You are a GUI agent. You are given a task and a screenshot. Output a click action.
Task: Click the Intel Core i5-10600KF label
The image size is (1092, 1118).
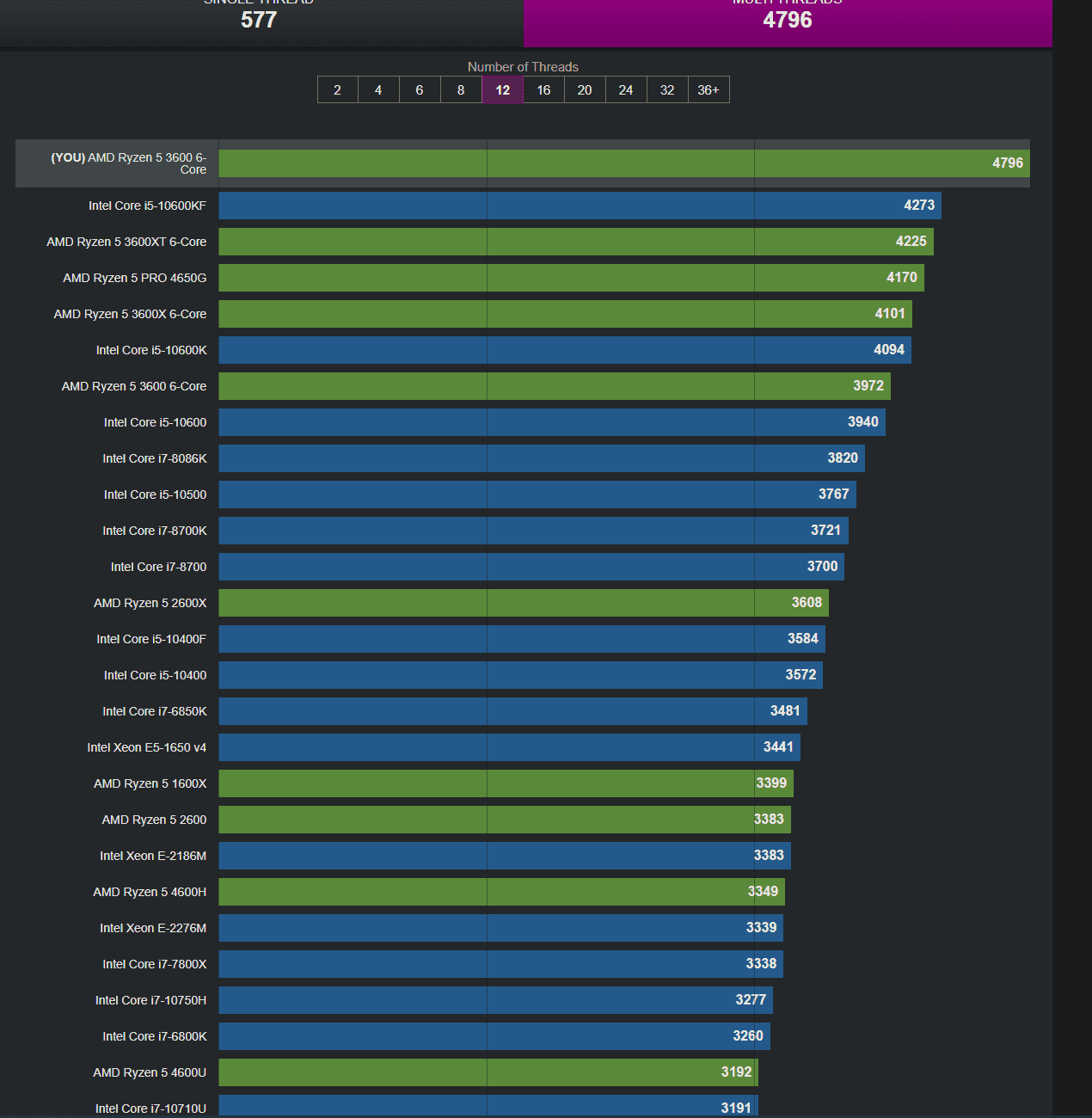[x=147, y=206]
